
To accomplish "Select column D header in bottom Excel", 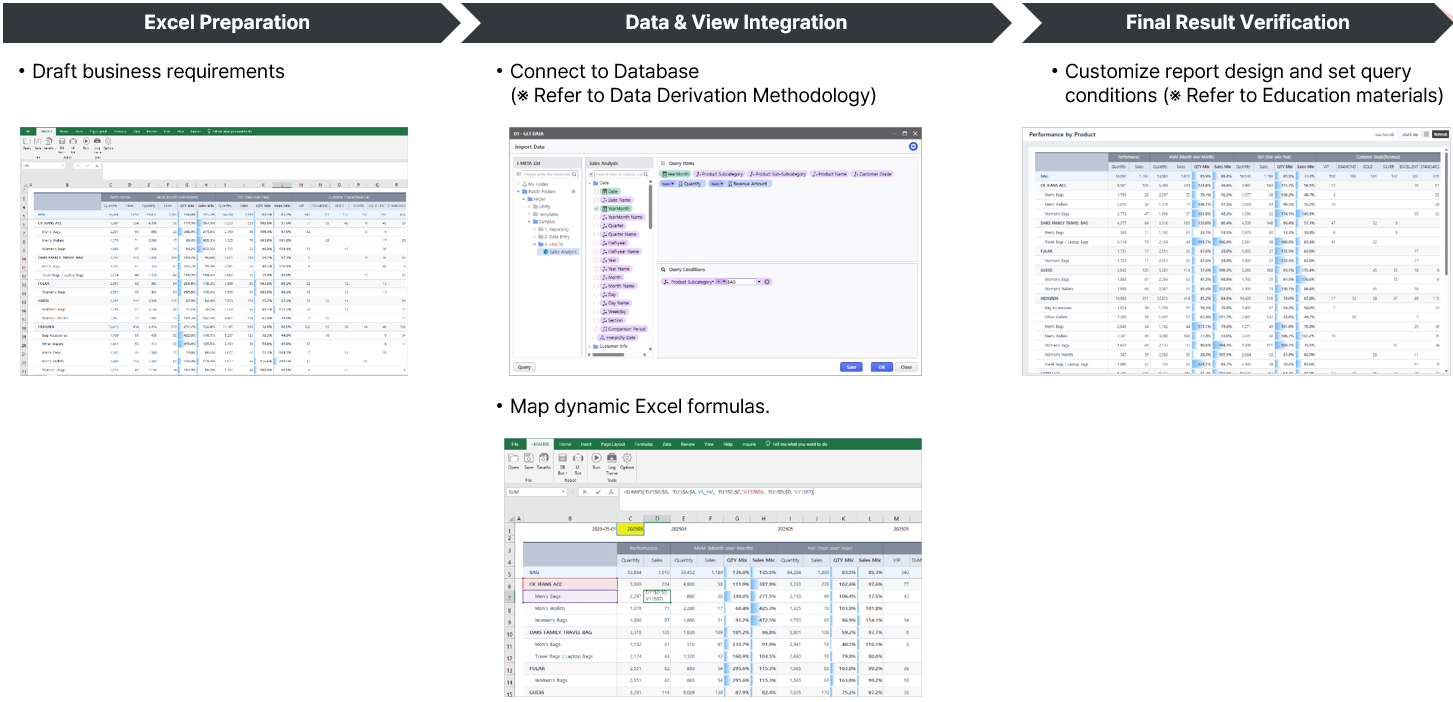I will pos(657,518).
